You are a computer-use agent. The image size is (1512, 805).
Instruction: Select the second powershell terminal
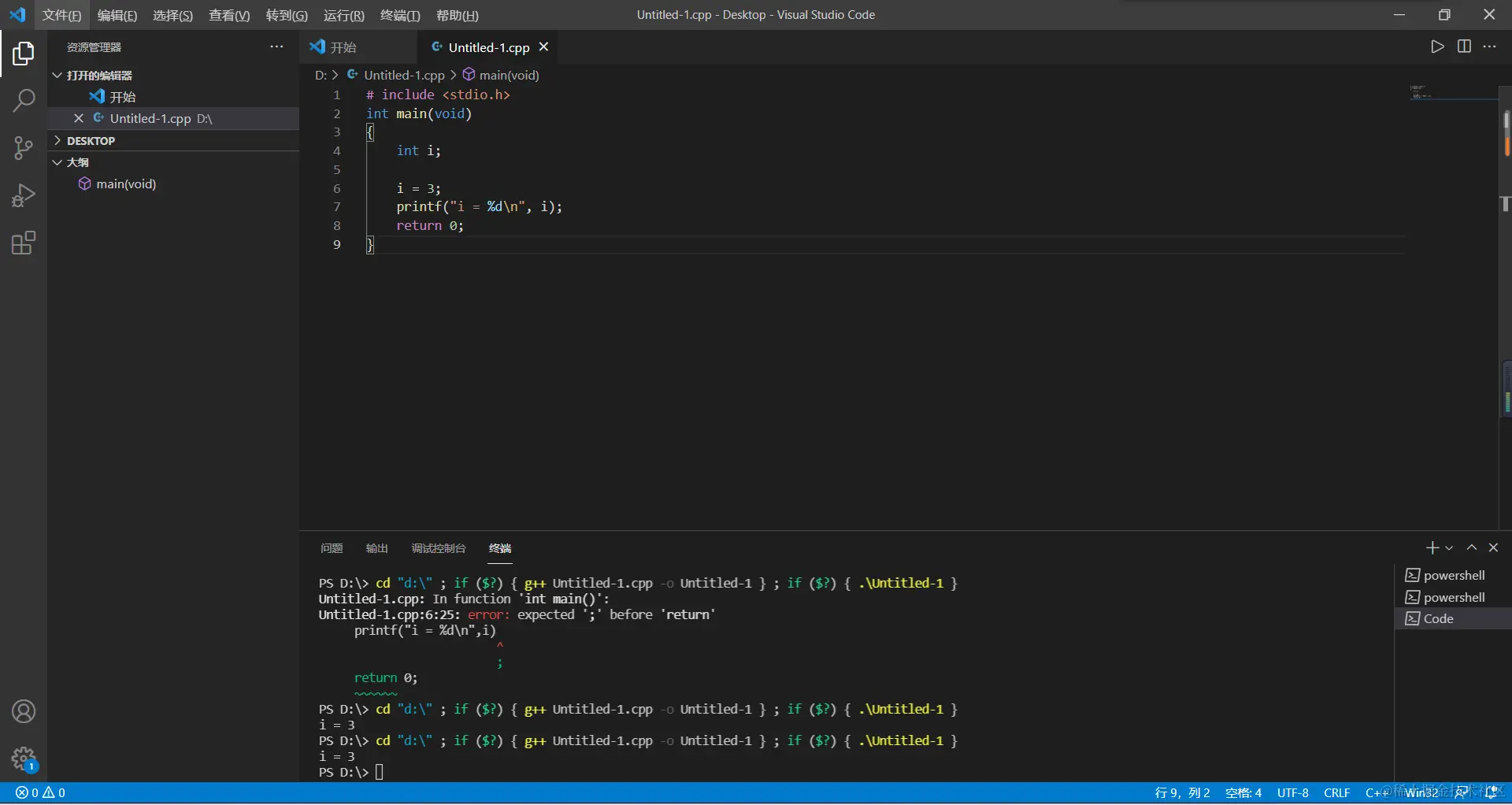[x=1453, y=597]
